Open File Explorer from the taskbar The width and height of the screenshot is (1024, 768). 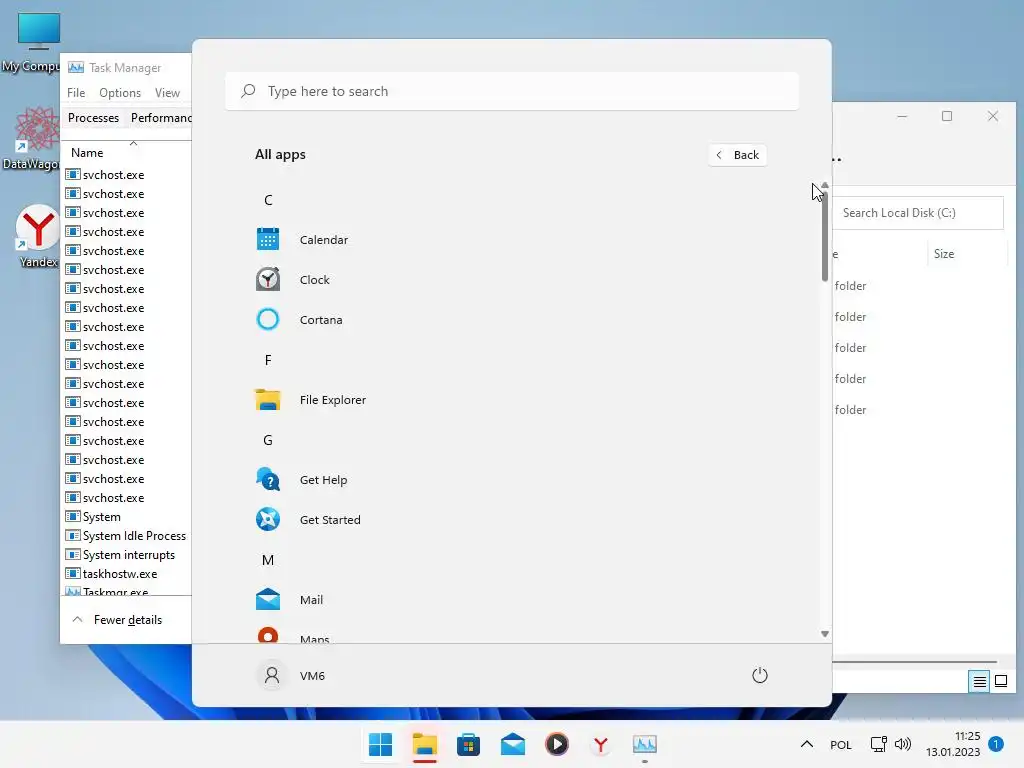[x=424, y=744]
